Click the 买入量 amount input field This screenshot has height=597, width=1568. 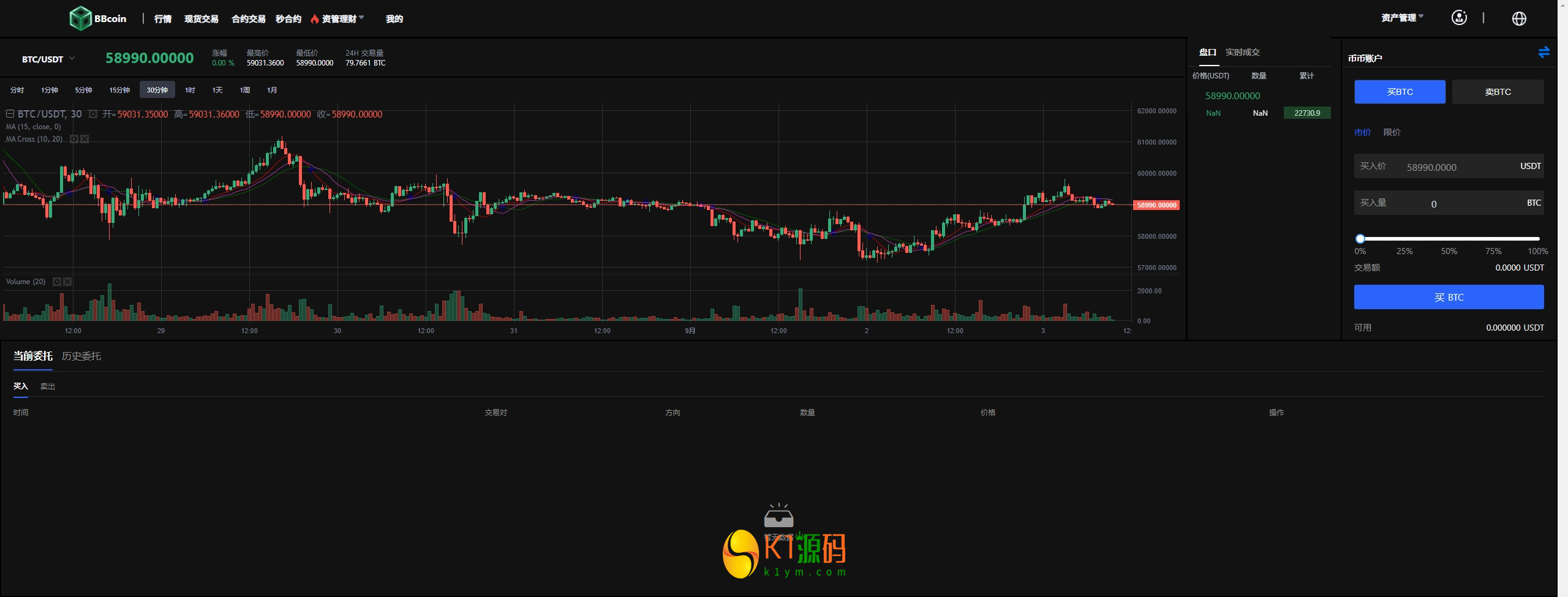[1449, 203]
